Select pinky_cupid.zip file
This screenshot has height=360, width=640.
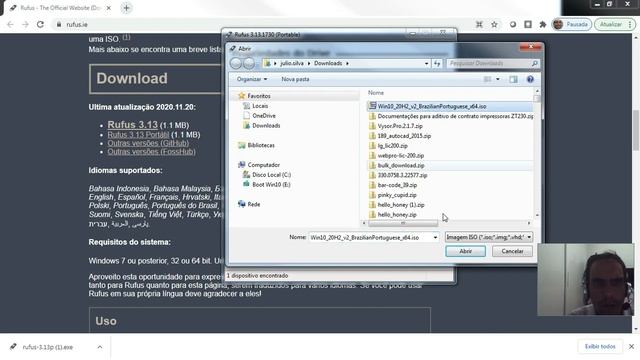pos(397,195)
